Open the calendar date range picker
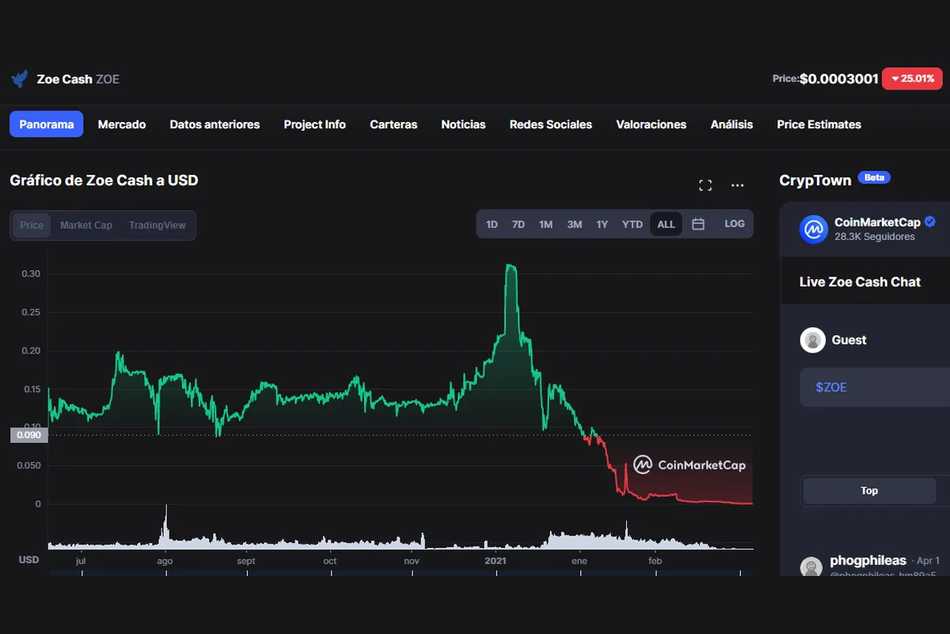The height and width of the screenshot is (634, 950). point(698,224)
